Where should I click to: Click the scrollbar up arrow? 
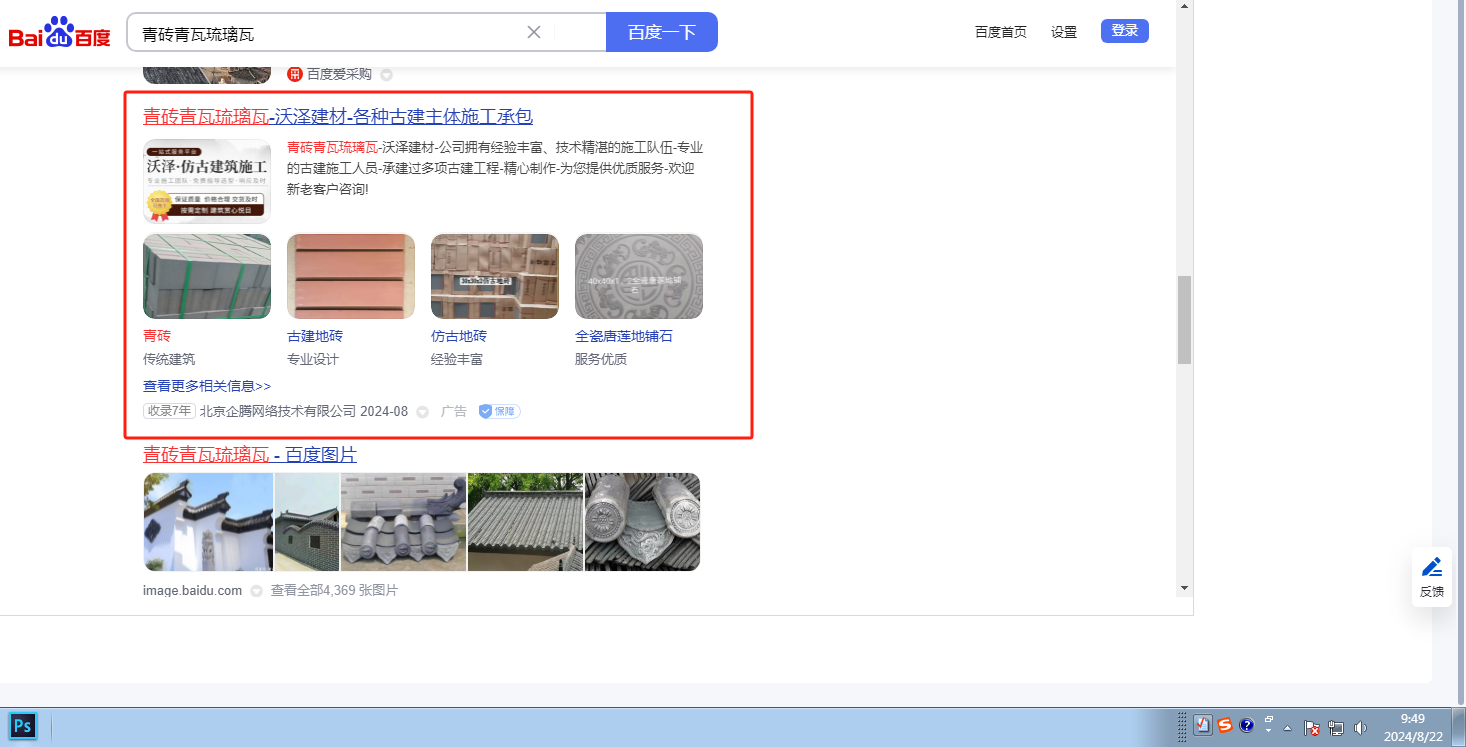pos(1185,7)
